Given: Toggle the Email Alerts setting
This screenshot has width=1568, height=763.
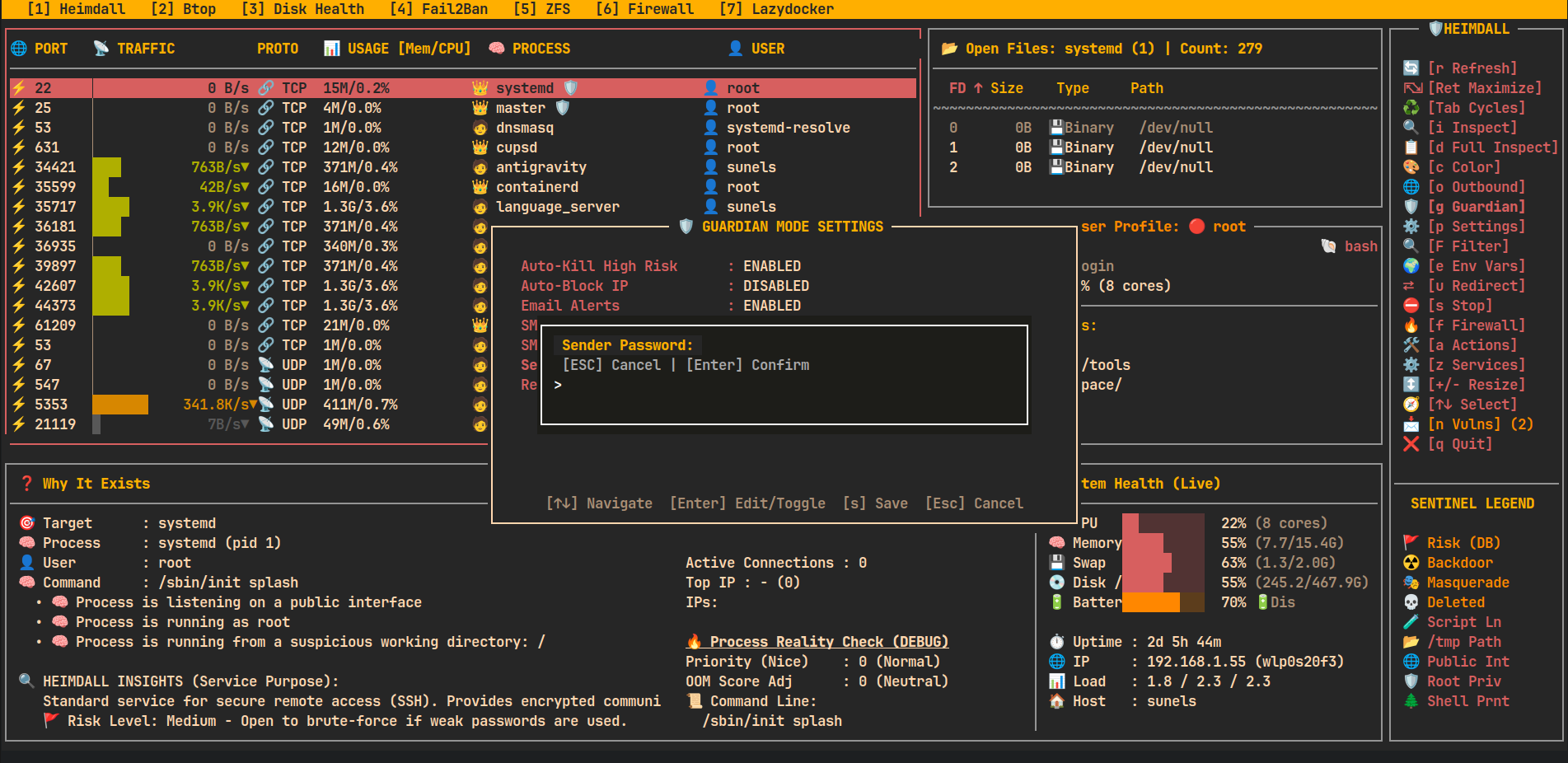Looking at the screenshot, I should point(661,306).
